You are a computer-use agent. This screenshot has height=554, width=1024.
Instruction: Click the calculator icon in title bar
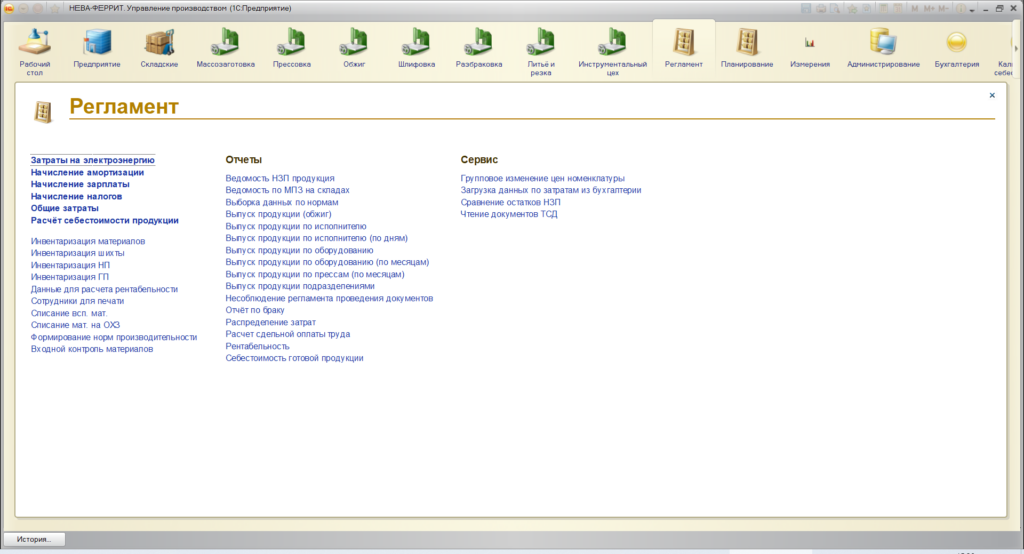pyautogui.click(x=884, y=8)
